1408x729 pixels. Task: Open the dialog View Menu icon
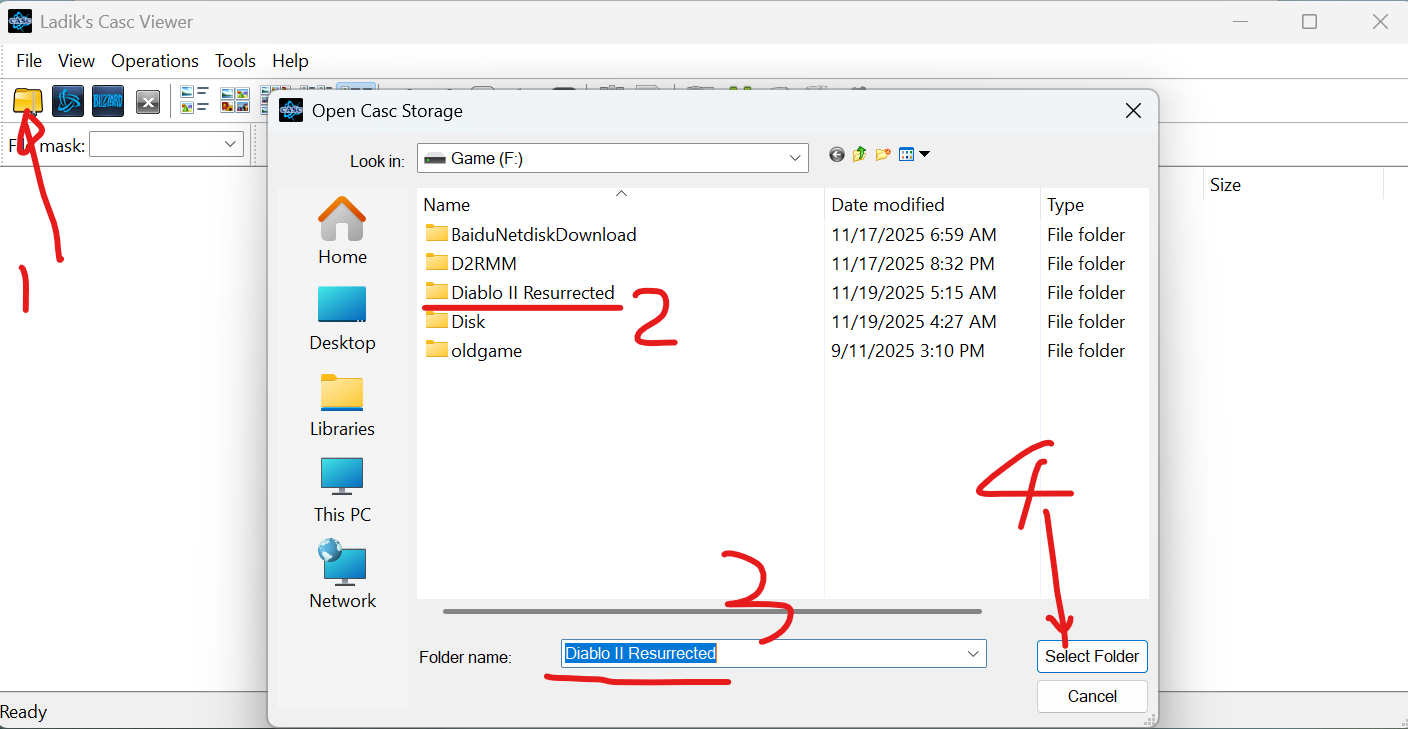[907, 154]
